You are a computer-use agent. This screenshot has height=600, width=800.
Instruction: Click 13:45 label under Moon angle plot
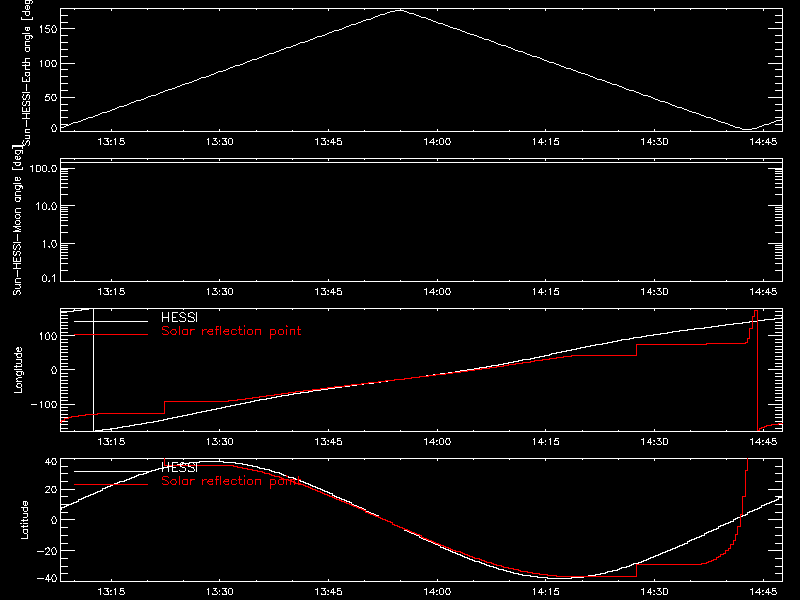point(329,292)
